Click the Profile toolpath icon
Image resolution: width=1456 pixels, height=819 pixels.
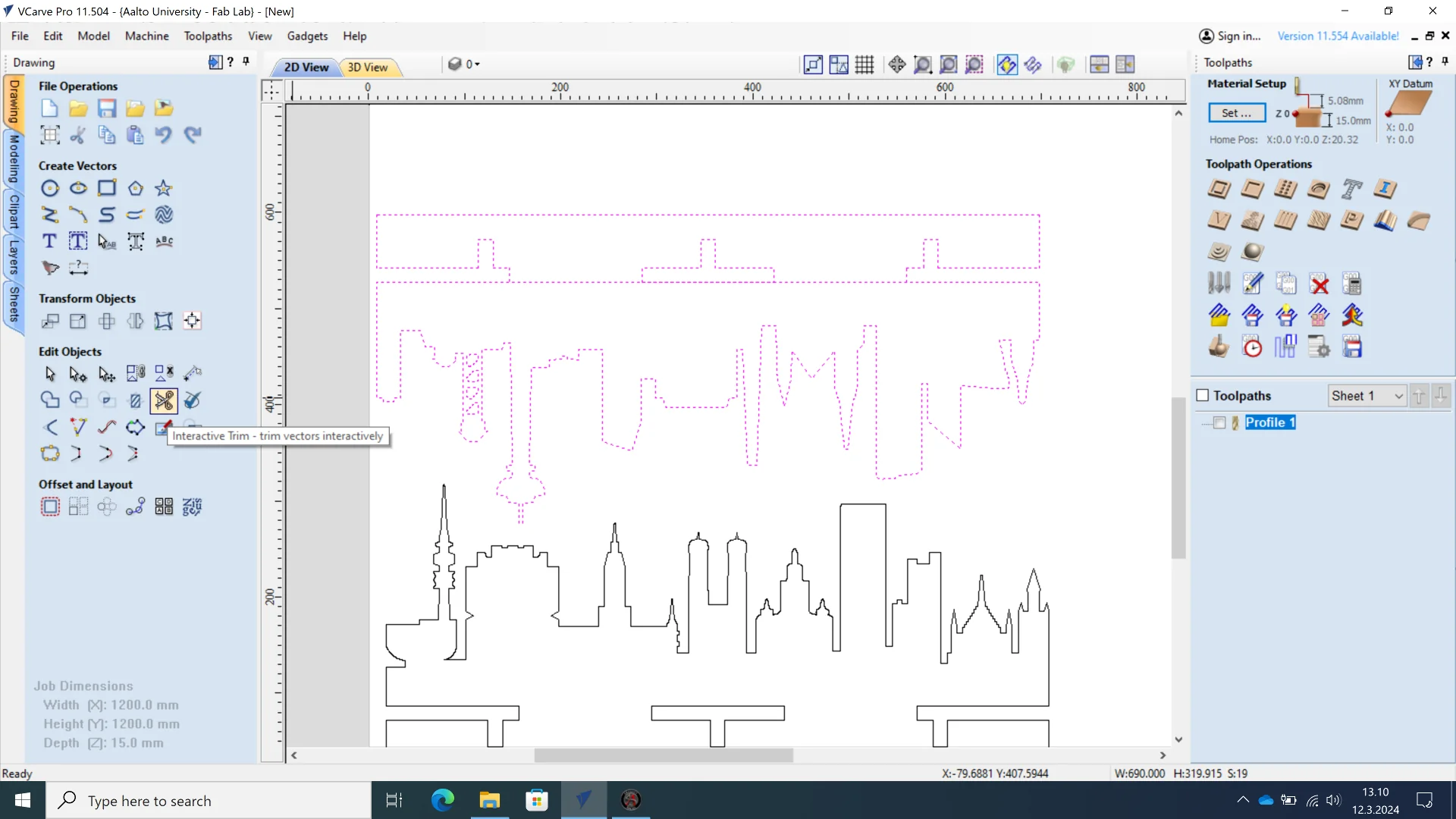click(1219, 189)
